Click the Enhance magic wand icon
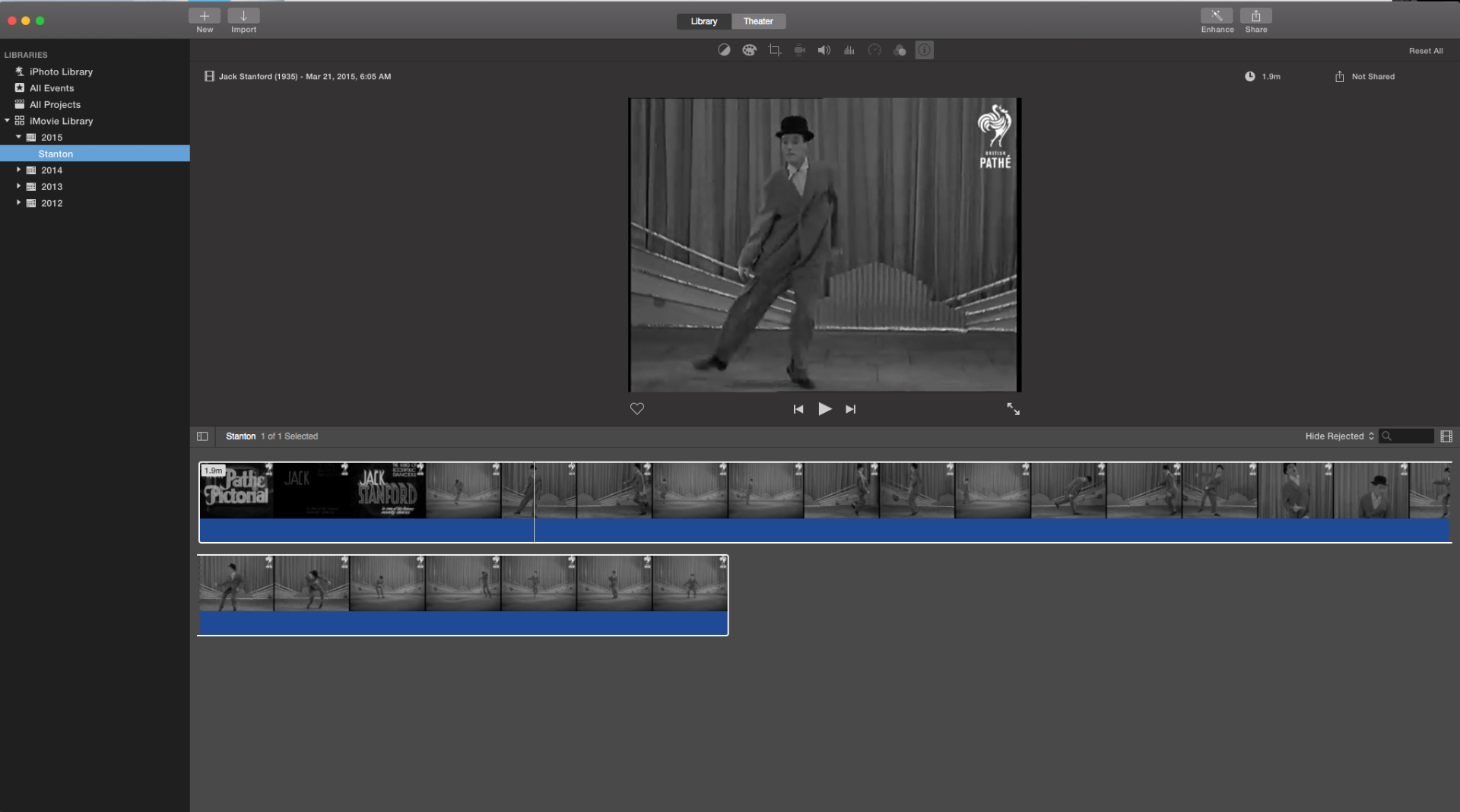 [x=1217, y=16]
